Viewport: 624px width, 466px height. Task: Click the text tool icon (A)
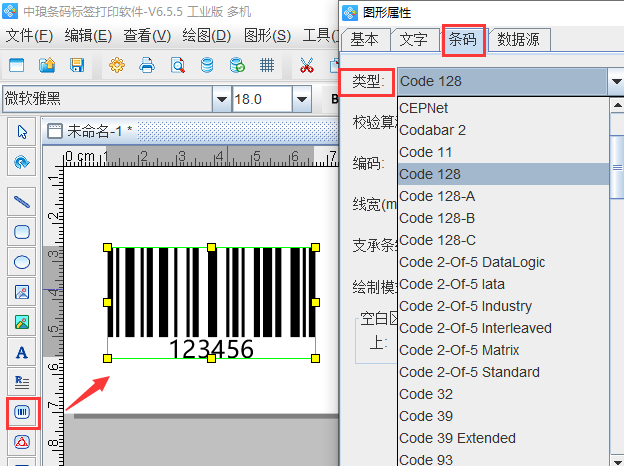(21, 351)
